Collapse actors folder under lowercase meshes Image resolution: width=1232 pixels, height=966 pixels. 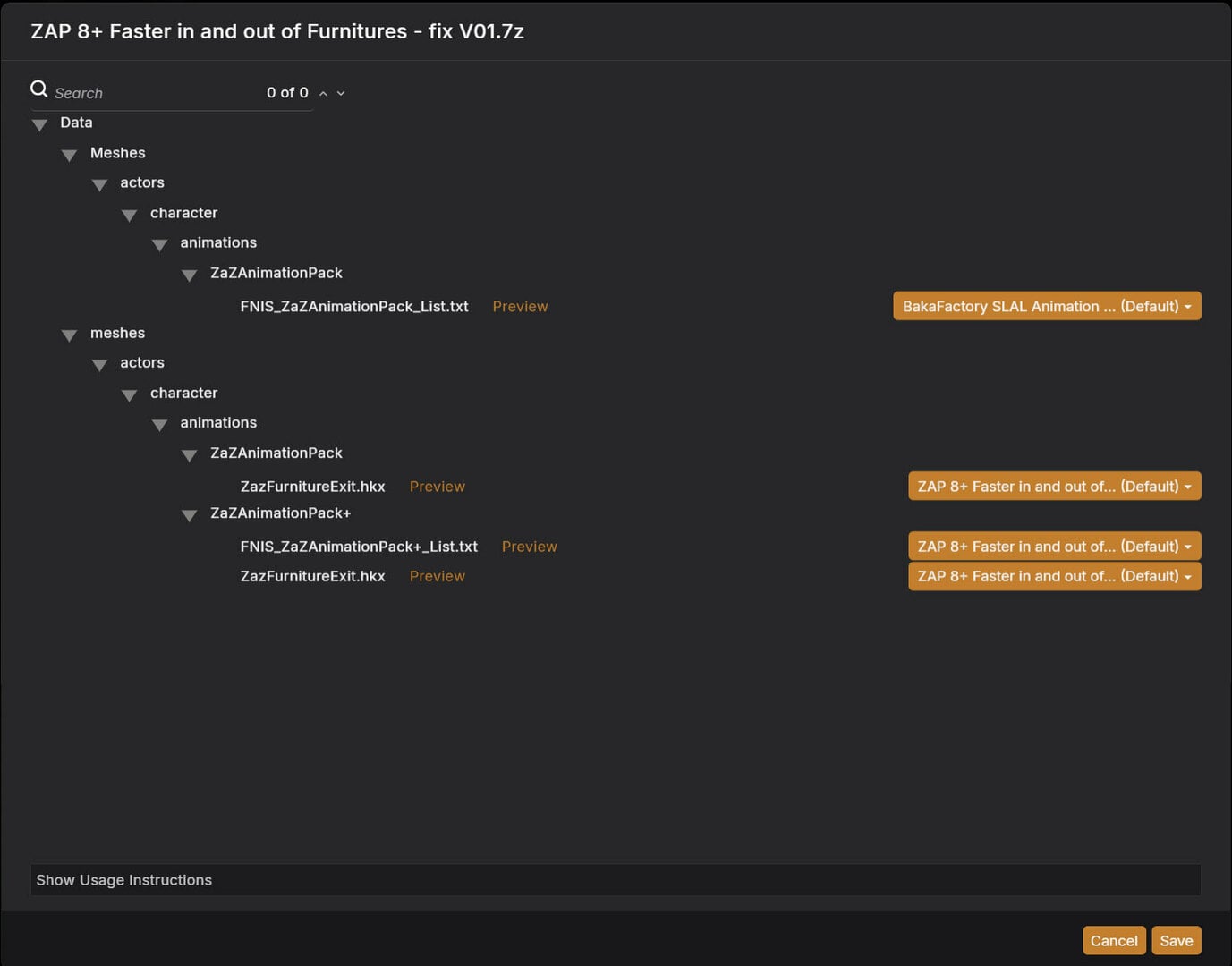tap(99, 364)
